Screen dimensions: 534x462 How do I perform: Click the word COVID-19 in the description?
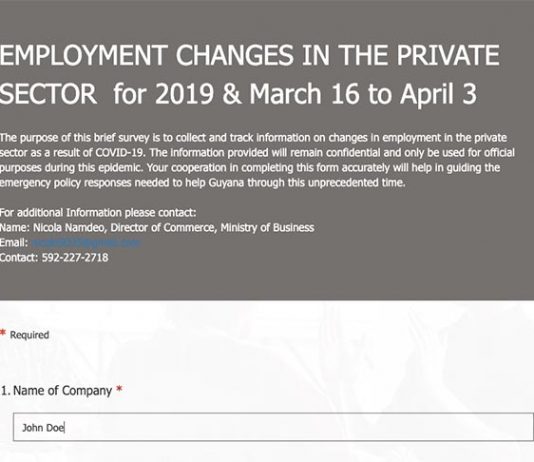[x=120, y=153]
